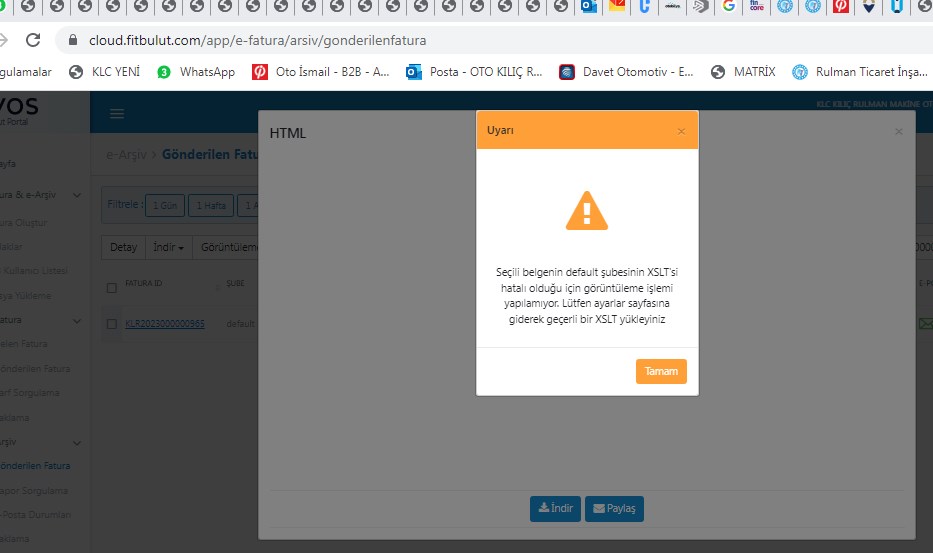Click the İndir download button in HTML modal
Image resolution: width=933 pixels, height=553 pixels.
[555, 508]
